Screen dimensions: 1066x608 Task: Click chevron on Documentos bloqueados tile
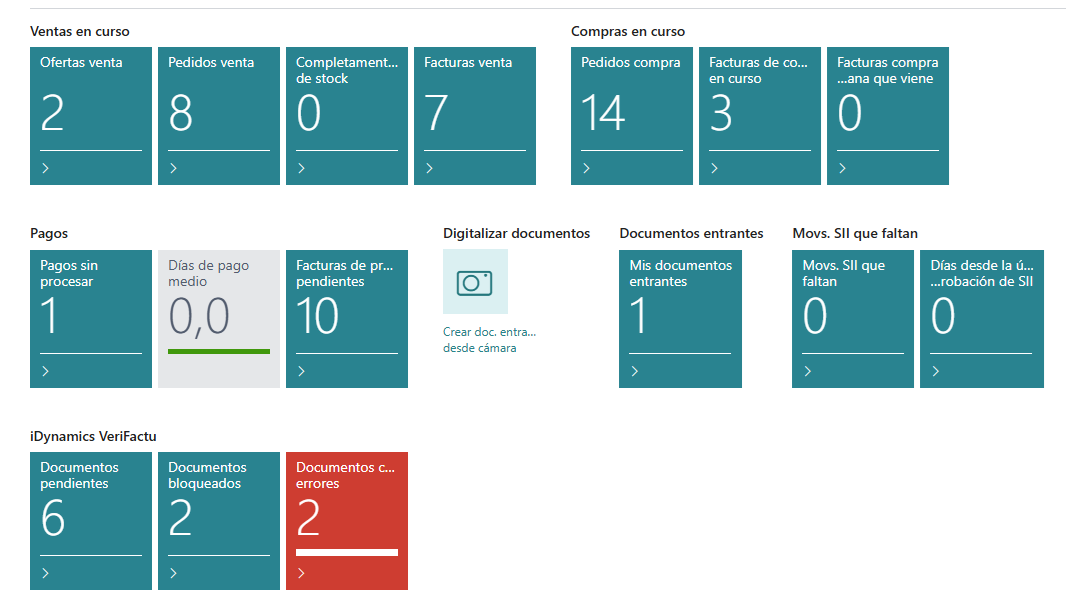174,574
